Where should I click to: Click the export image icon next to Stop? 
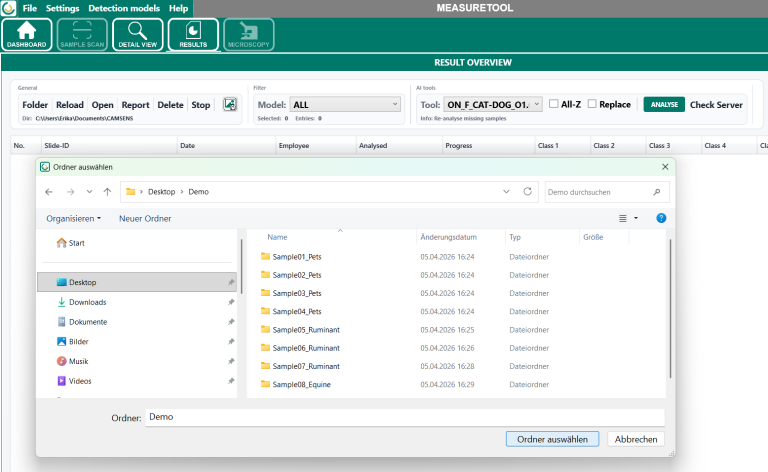pyautogui.click(x=230, y=104)
